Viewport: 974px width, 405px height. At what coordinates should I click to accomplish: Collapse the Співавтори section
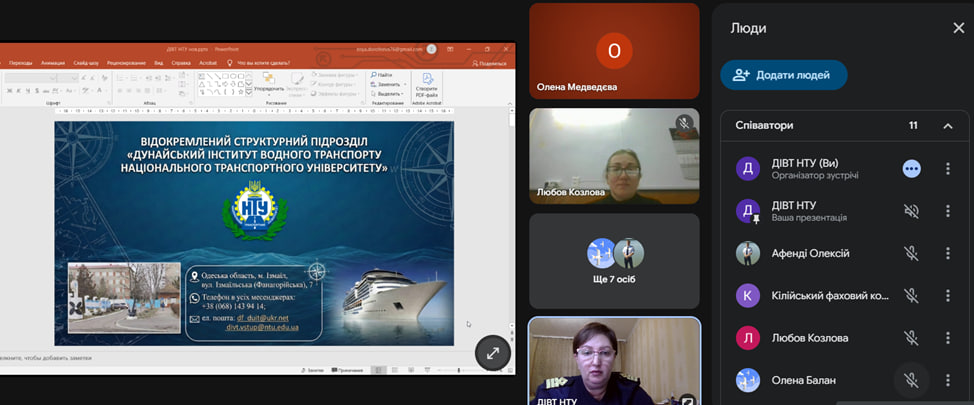[947, 125]
